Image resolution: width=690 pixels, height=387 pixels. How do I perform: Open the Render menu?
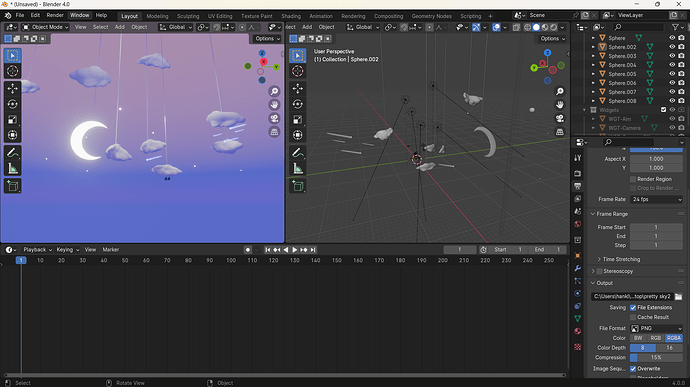pyautogui.click(x=55, y=15)
